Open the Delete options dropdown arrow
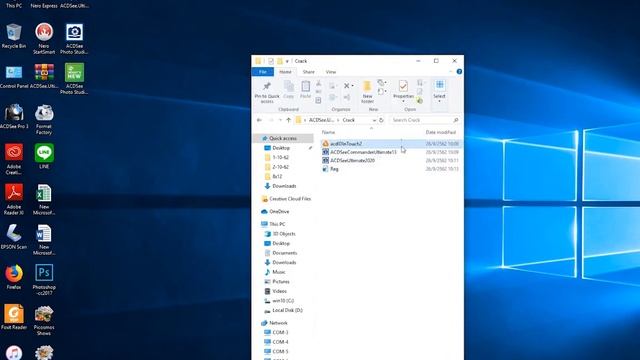Screen dimensions: 640x360 [353, 86]
